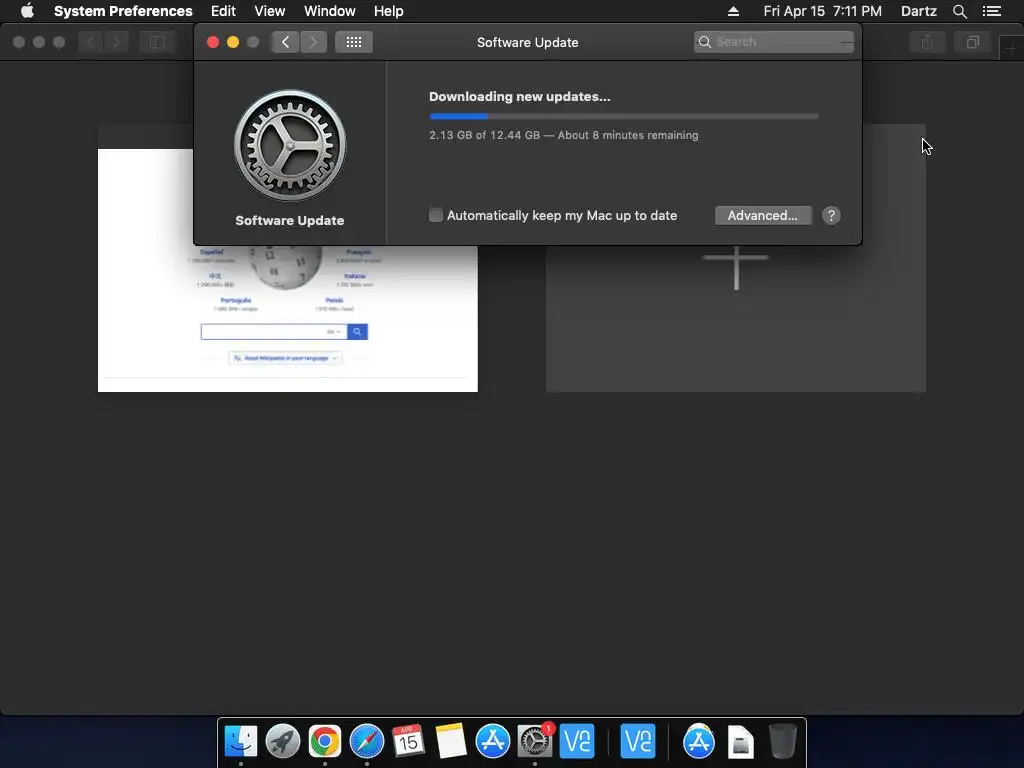Image resolution: width=1024 pixels, height=768 pixels.
Task: Click Safari window's share toolbar icon
Action: [x=927, y=42]
